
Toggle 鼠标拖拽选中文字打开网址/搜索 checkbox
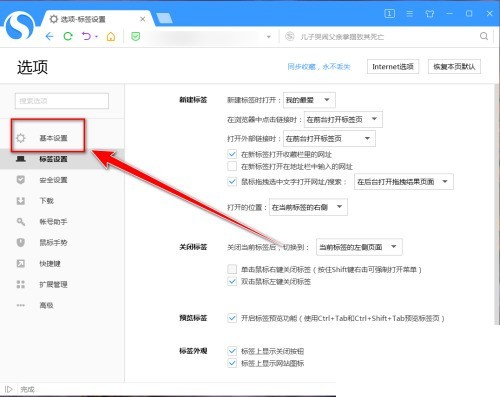click(x=232, y=182)
